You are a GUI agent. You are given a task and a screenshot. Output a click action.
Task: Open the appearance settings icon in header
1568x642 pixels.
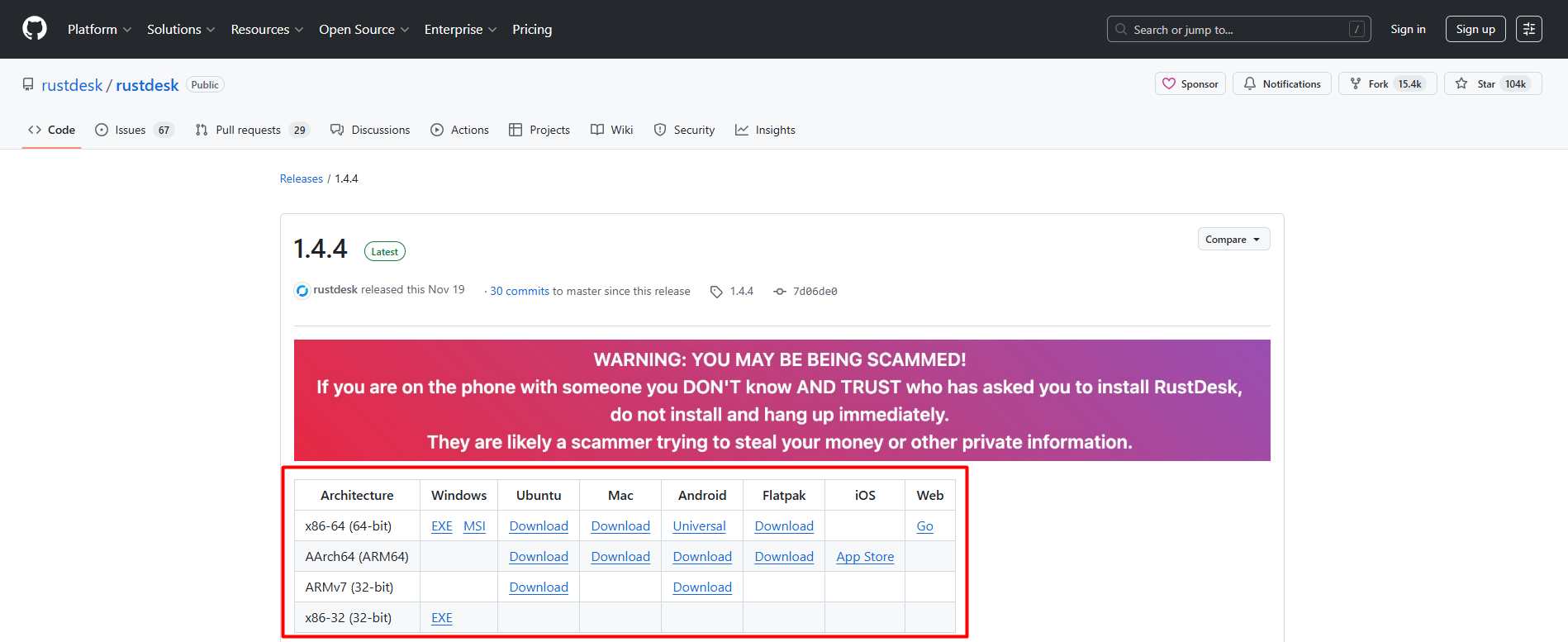(x=1528, y=29)
